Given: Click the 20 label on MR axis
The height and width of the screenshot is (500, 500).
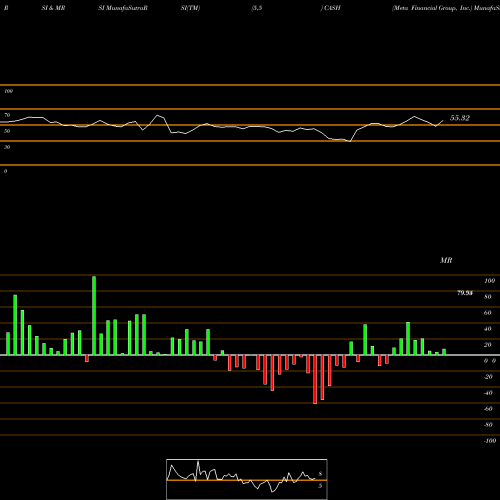Looking at the screenshot, I should [488, 345].
